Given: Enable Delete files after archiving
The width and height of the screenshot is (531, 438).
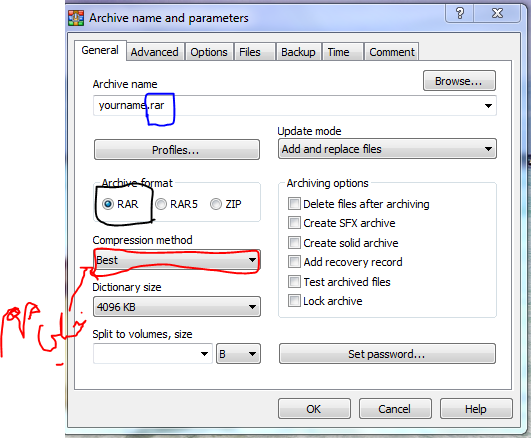Looking at the screenshot, I should click(x=294, y=204).
